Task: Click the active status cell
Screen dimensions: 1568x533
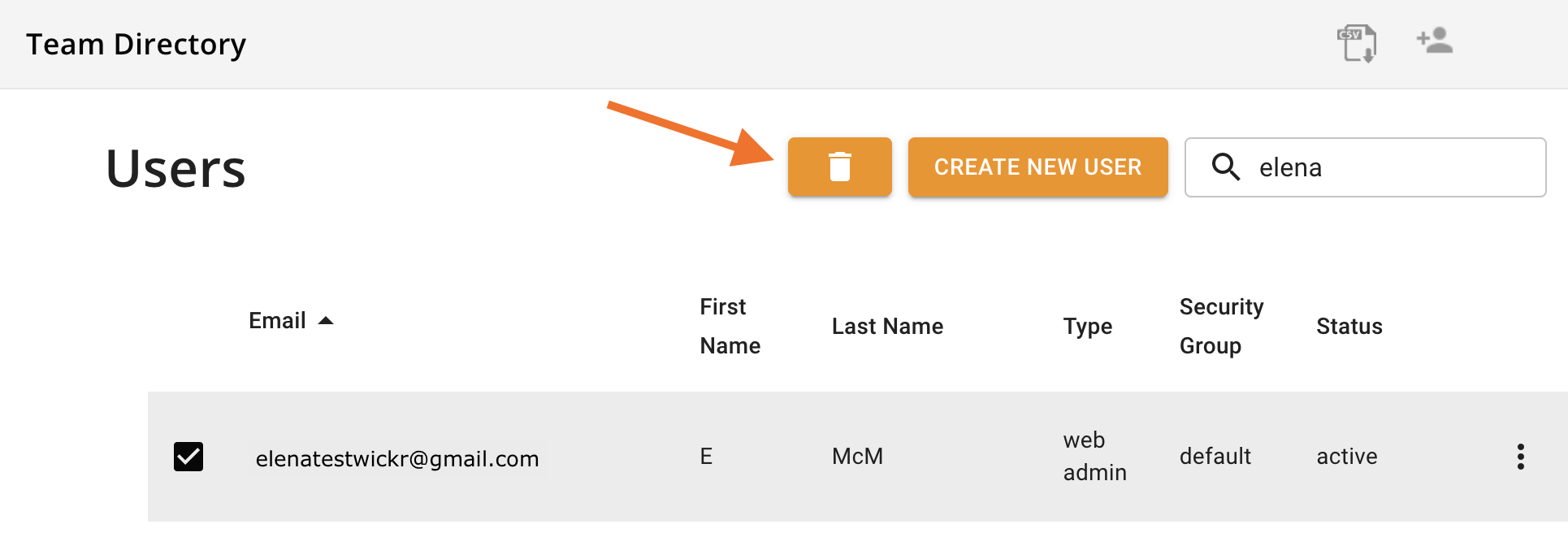Action: pyautogui.click(x=1346, y=457)
